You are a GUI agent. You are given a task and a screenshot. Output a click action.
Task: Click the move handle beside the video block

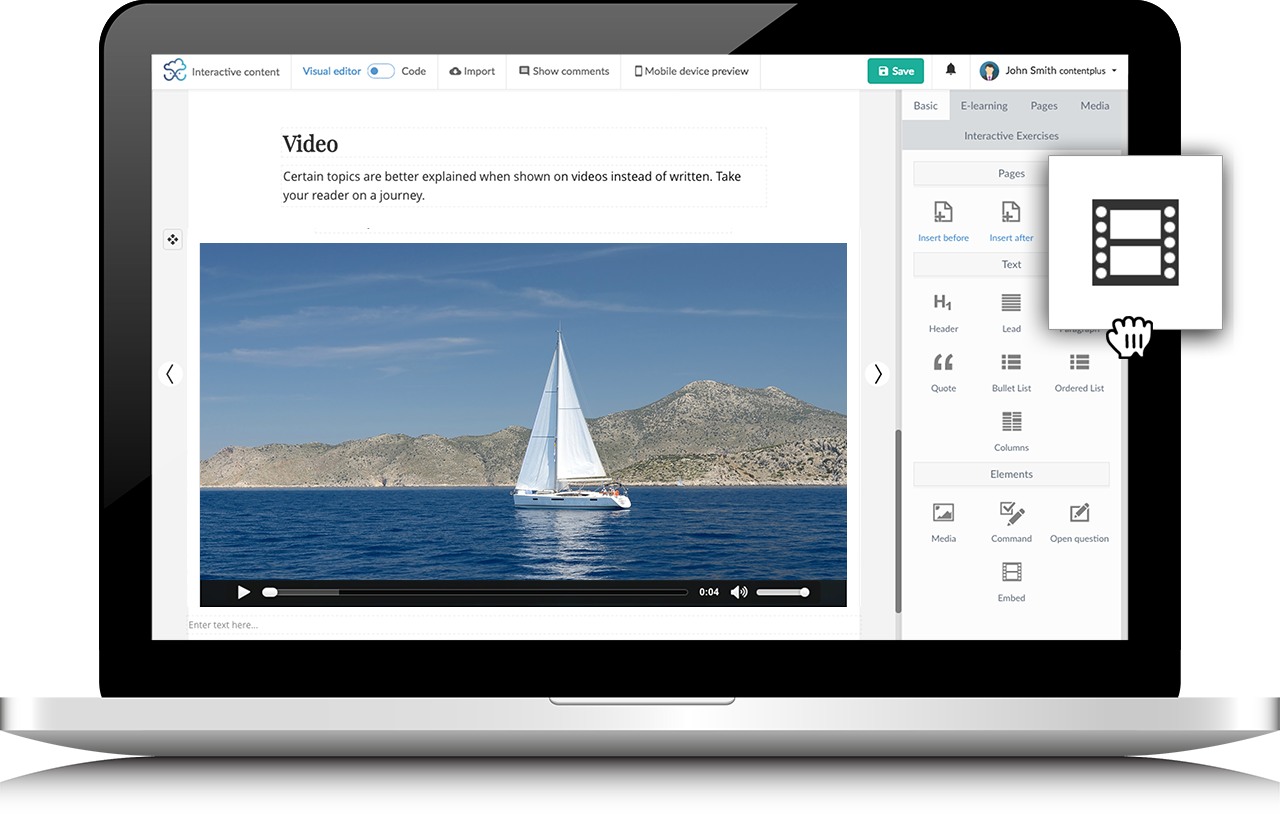pos(172,239)
